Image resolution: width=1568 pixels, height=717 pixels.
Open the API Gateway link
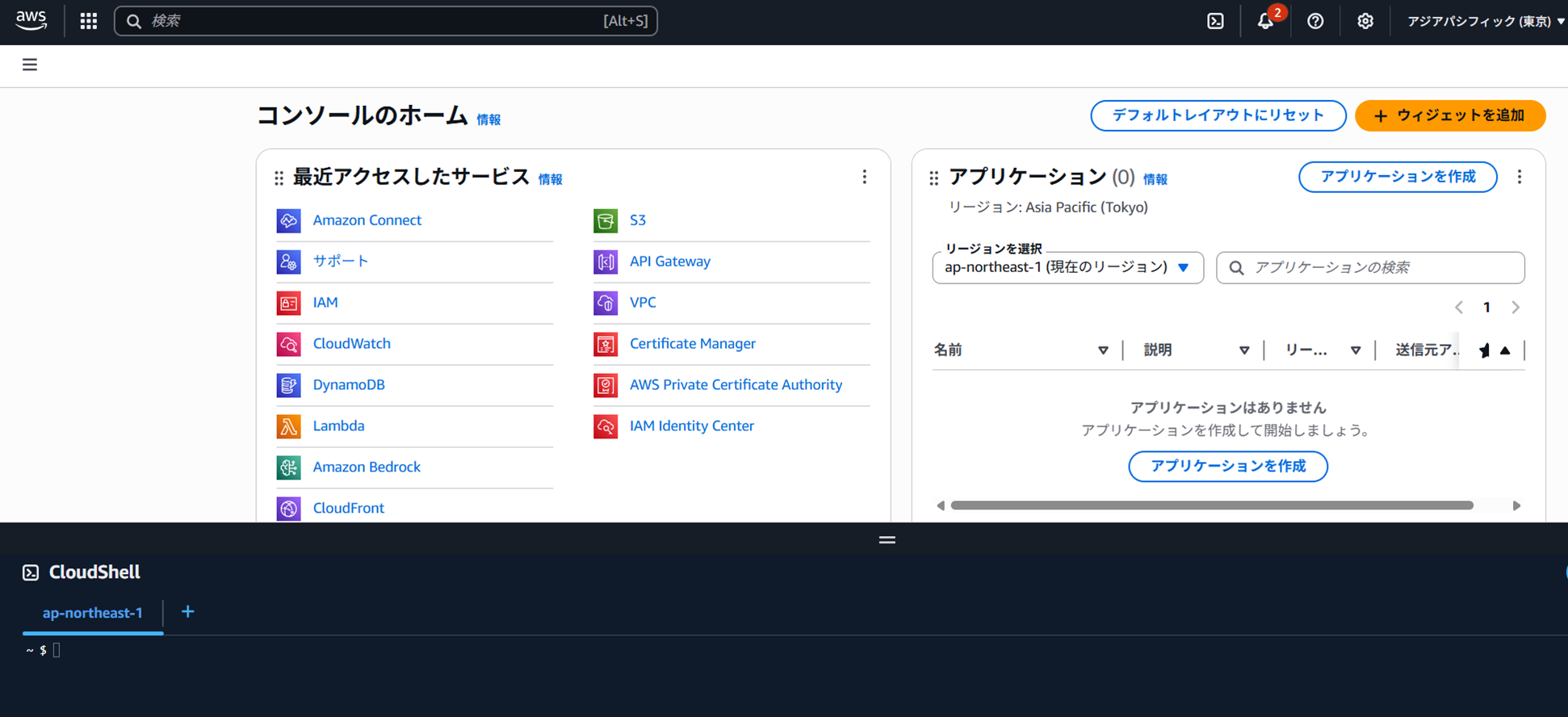[x=670, y=262]
